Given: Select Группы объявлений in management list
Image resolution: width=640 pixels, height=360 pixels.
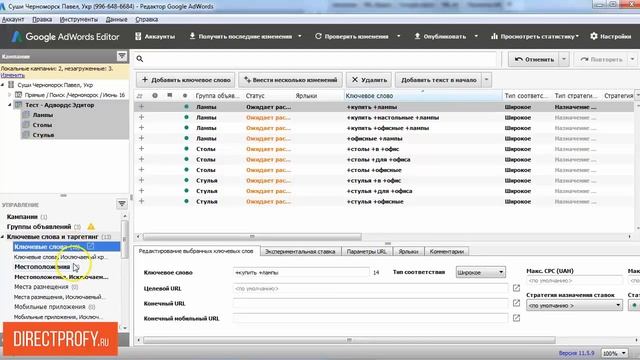Looking at the screenshot, I should [x=39, y=227].
